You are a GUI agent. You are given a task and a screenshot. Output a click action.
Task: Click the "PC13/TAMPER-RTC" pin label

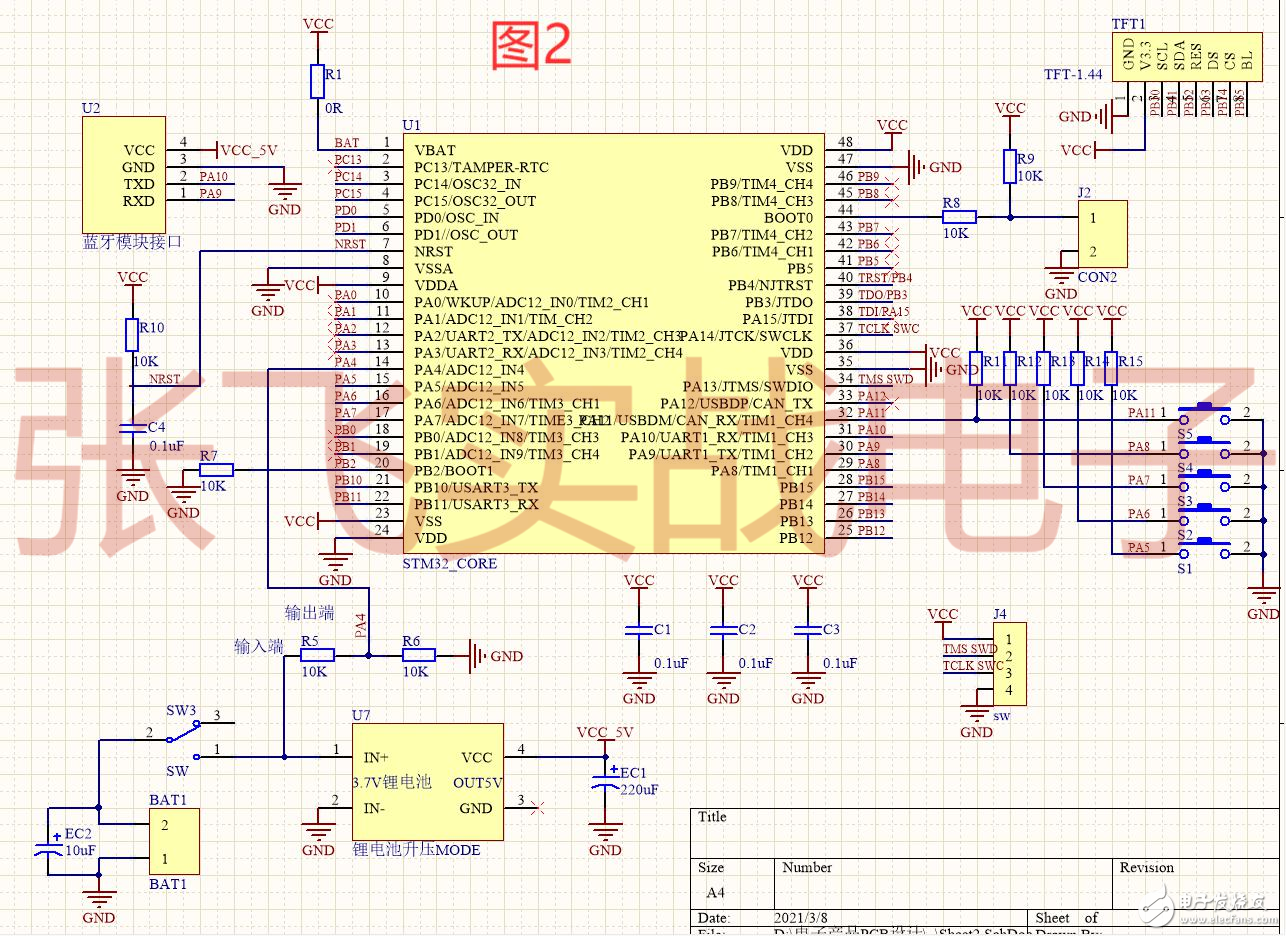481,167
